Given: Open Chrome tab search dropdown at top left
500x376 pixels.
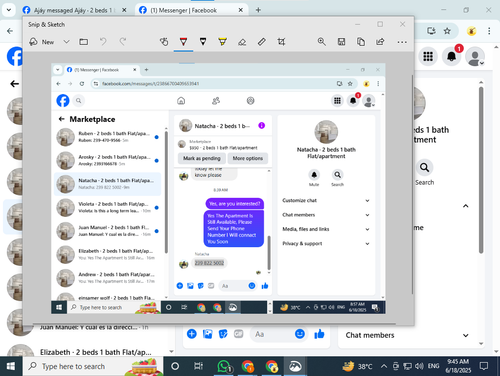Looking at the screenshot, I should 9,10.
